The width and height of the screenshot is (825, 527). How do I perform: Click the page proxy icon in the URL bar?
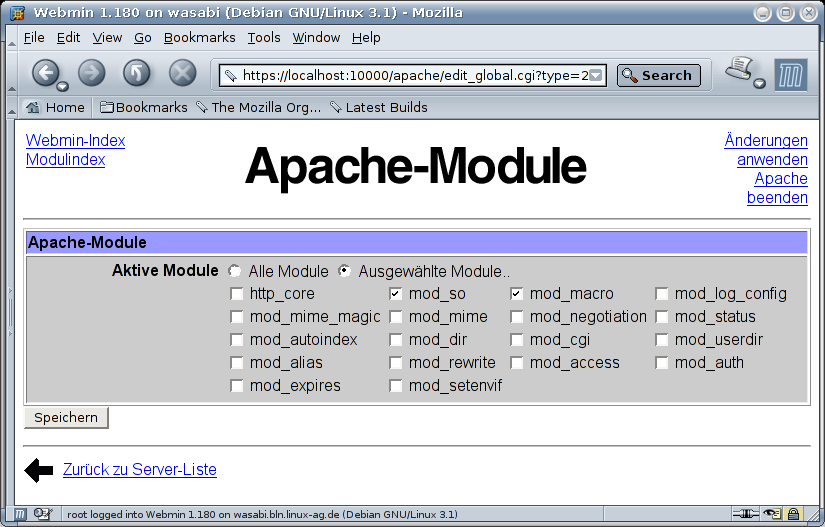tap(230, 76)
